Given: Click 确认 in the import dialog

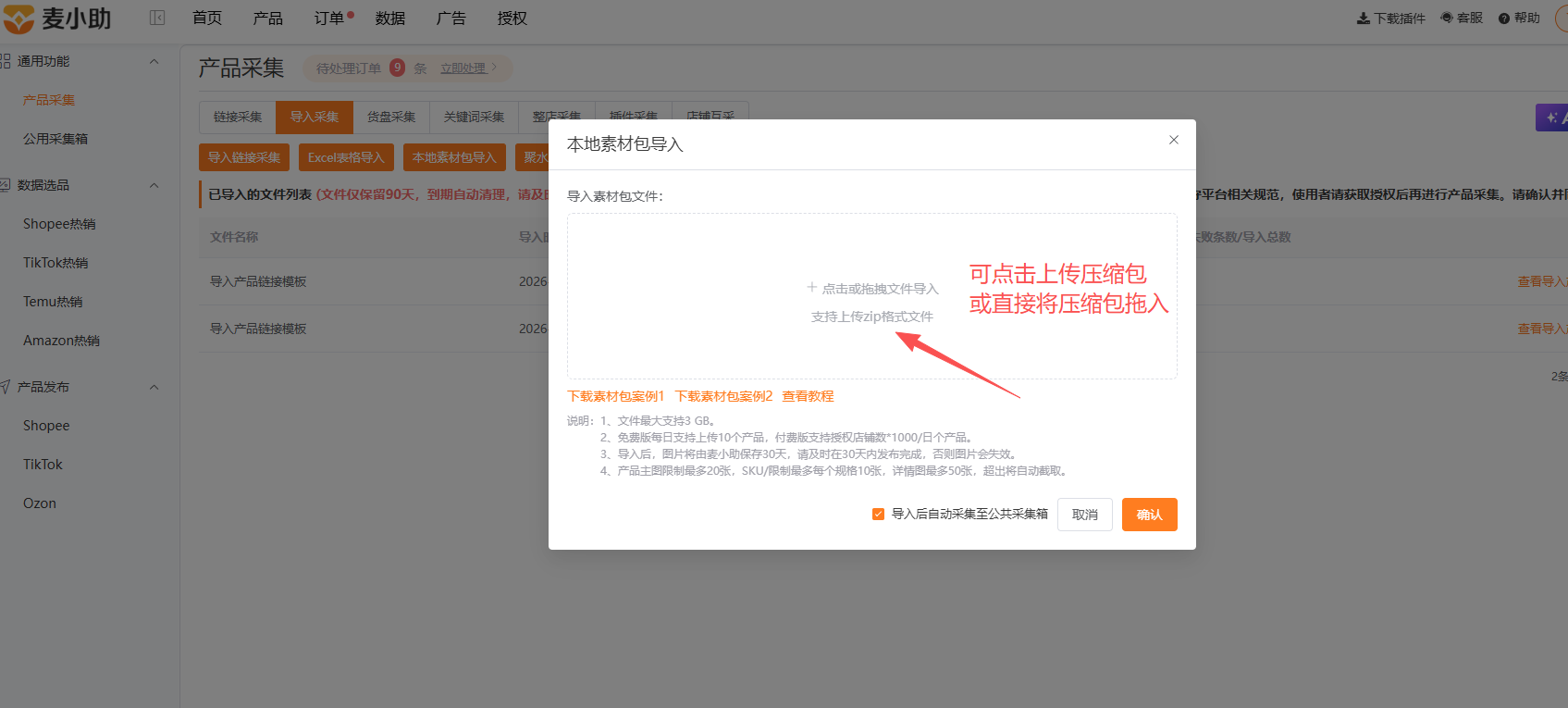Looking at the screenshot, I should [x=1150, y=515].
